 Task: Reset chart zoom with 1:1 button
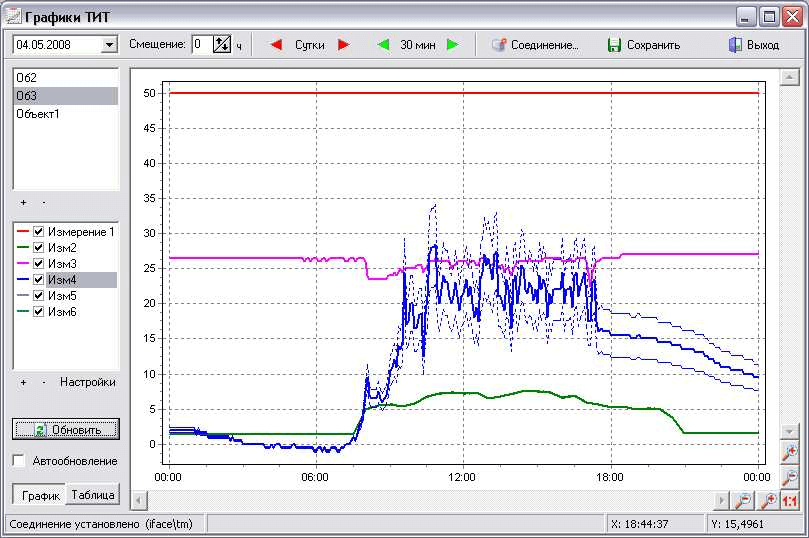[x=789, y=500]
